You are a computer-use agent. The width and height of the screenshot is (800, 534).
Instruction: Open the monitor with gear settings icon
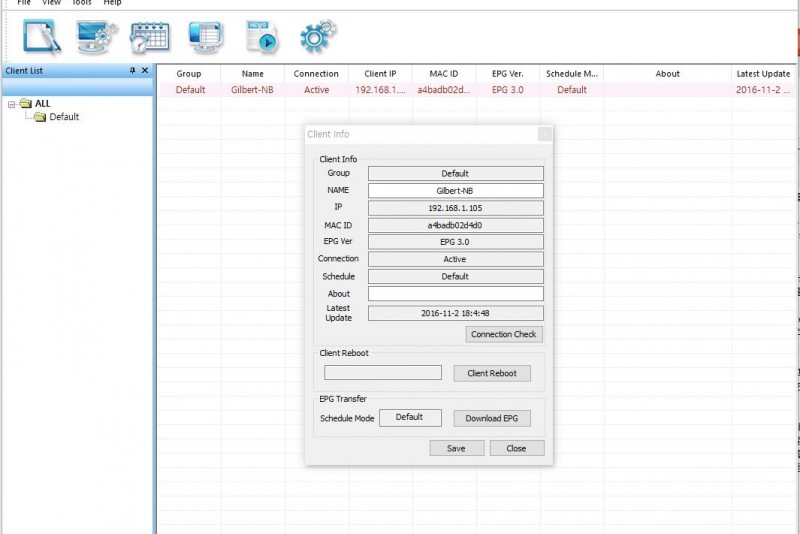point(97,36)
